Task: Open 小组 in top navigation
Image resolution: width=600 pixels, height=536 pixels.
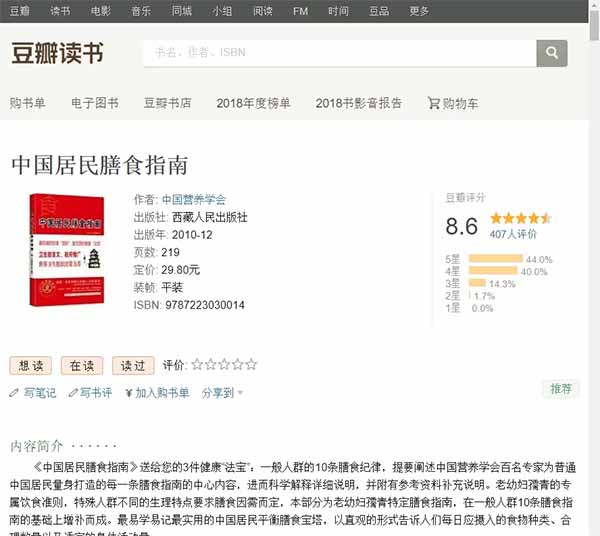Action: click(x=222, y=11)
